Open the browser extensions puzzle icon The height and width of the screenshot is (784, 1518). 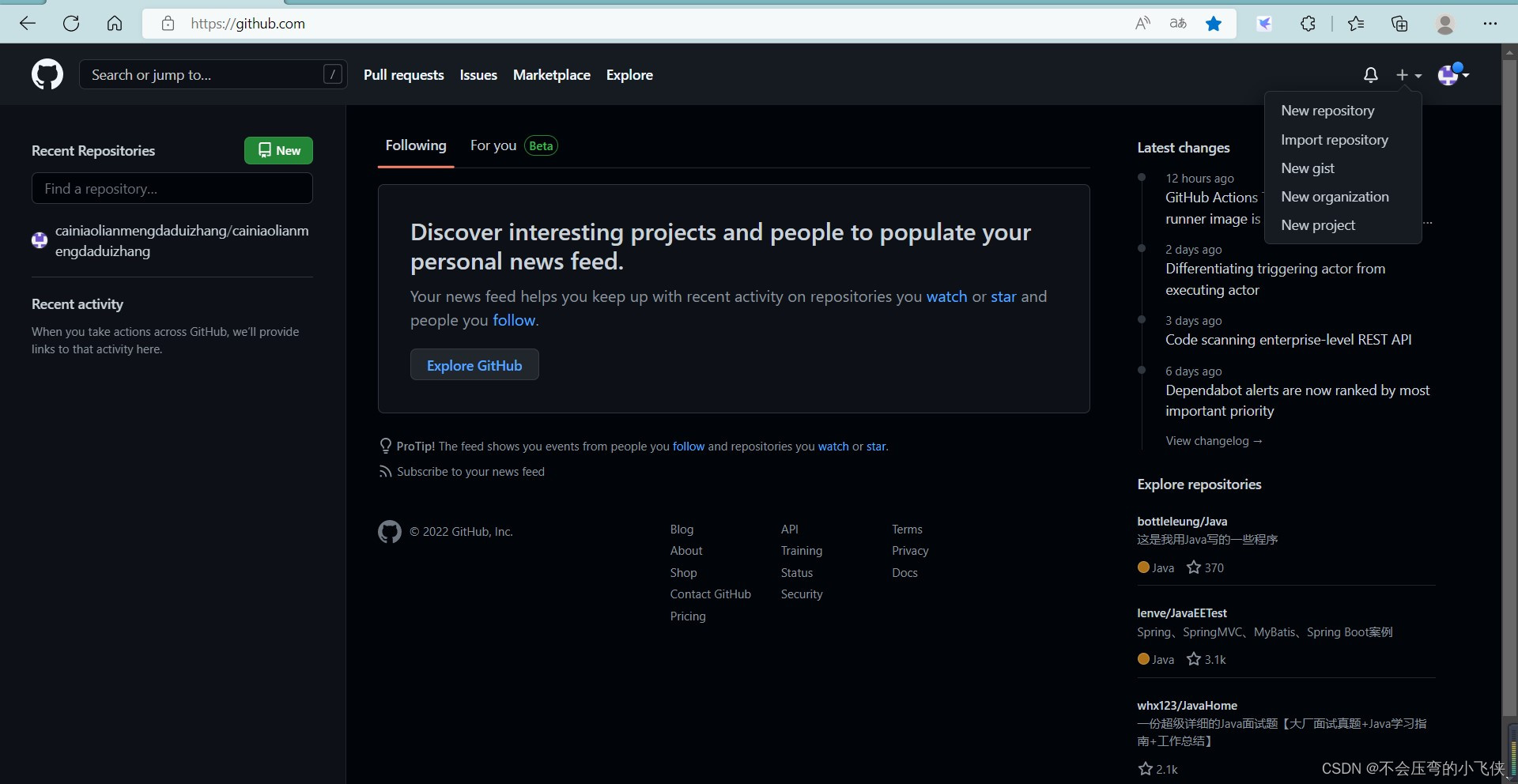[1308, 23]
